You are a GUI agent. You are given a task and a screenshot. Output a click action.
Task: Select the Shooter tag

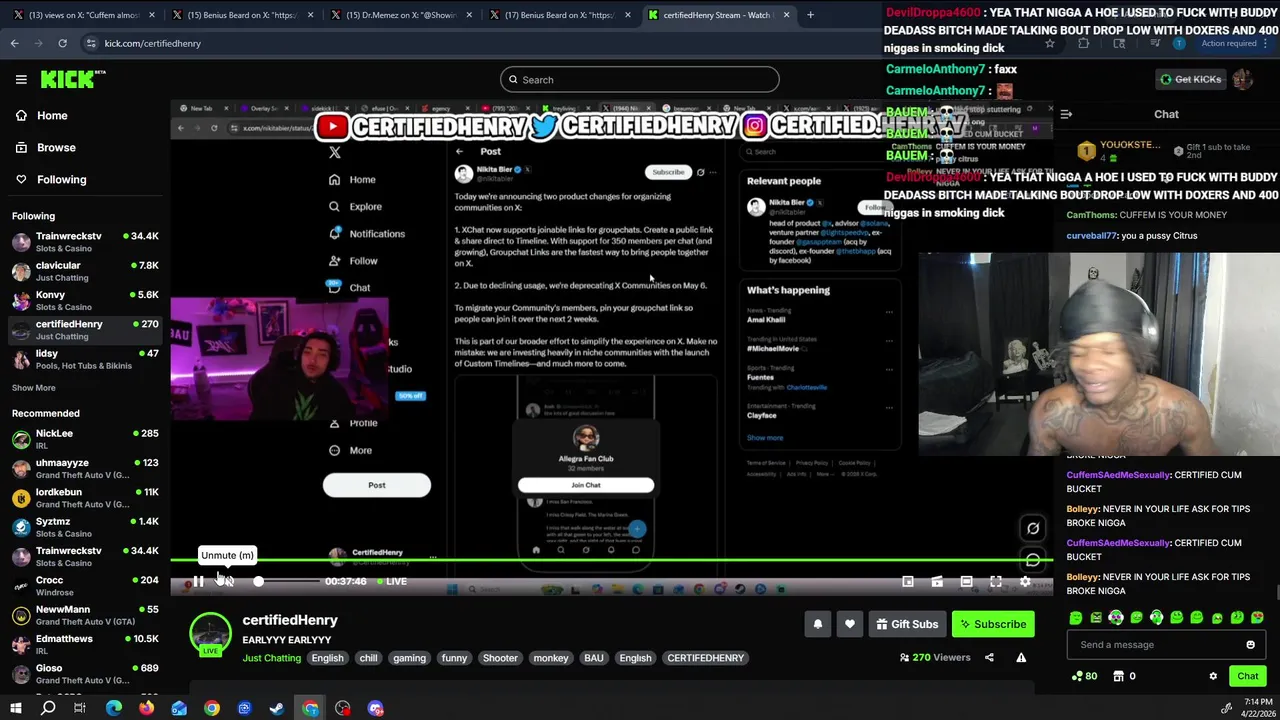(x=500, y=658)
